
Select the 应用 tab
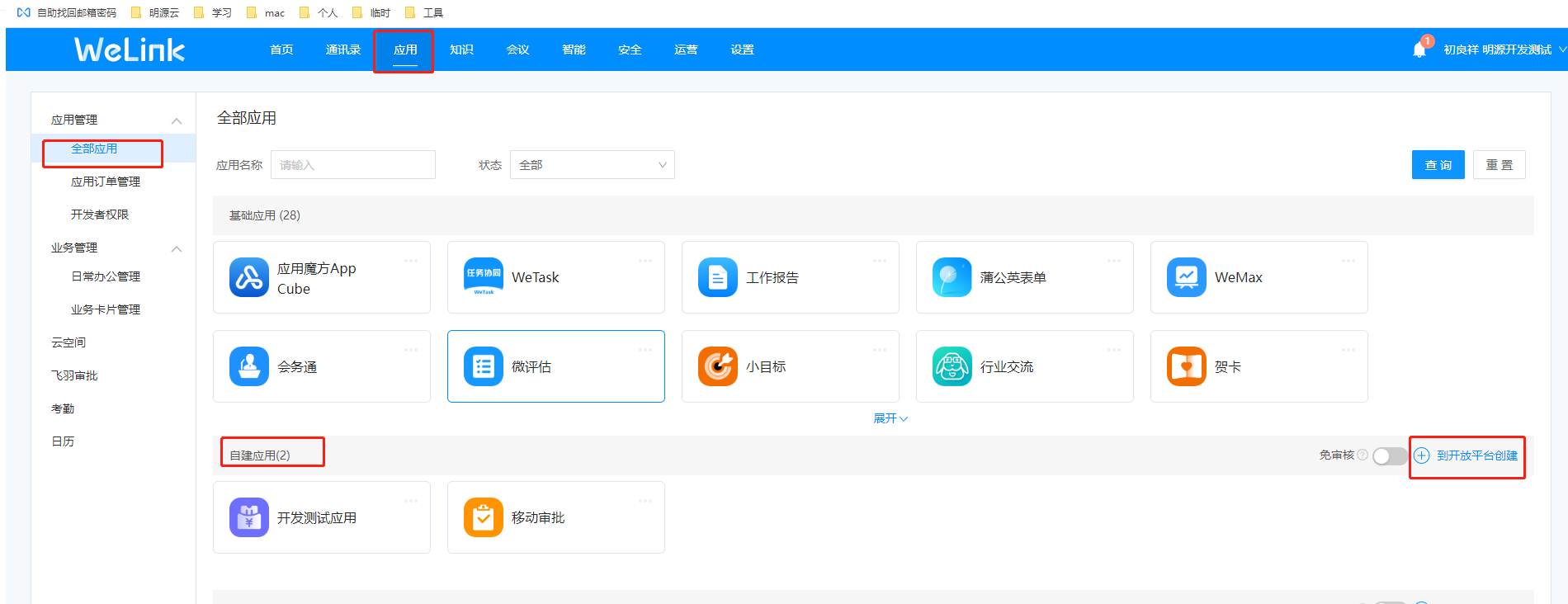pos(405,50)
